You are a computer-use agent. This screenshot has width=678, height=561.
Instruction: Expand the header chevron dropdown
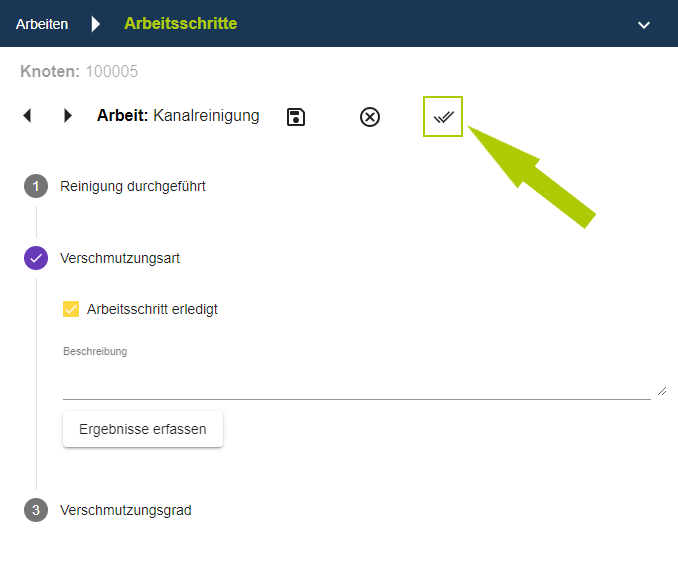coord(644,24)
